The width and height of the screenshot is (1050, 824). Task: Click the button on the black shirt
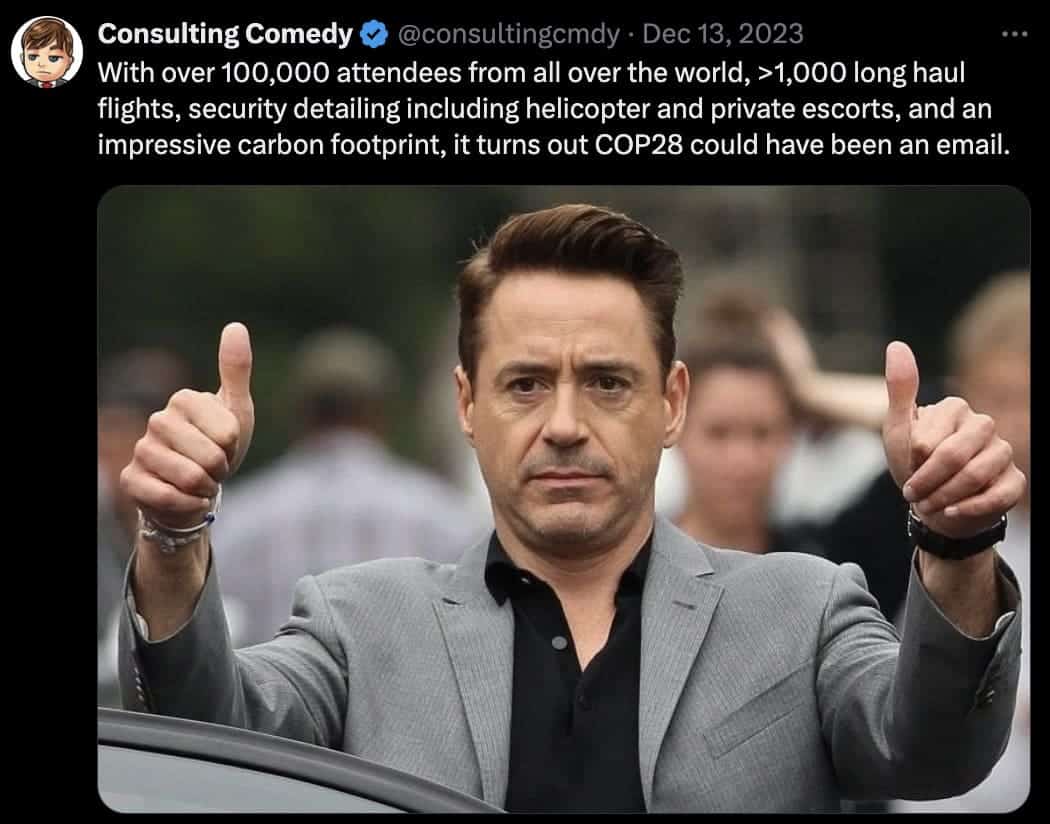[559, 643]
